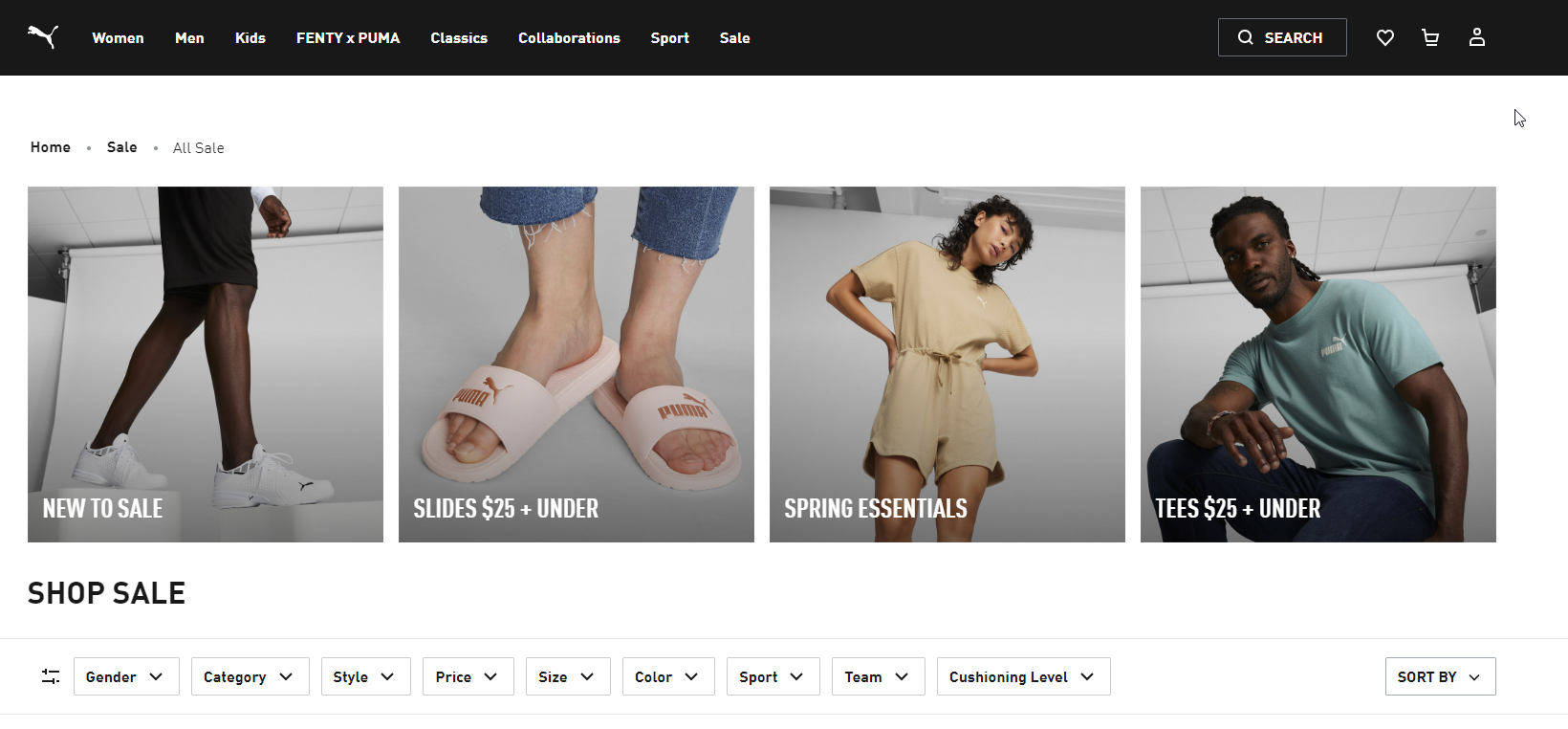This screenshot has width=1568, height=729.
Task: Open the Sport menu in header
Action: tap(669, 38)
